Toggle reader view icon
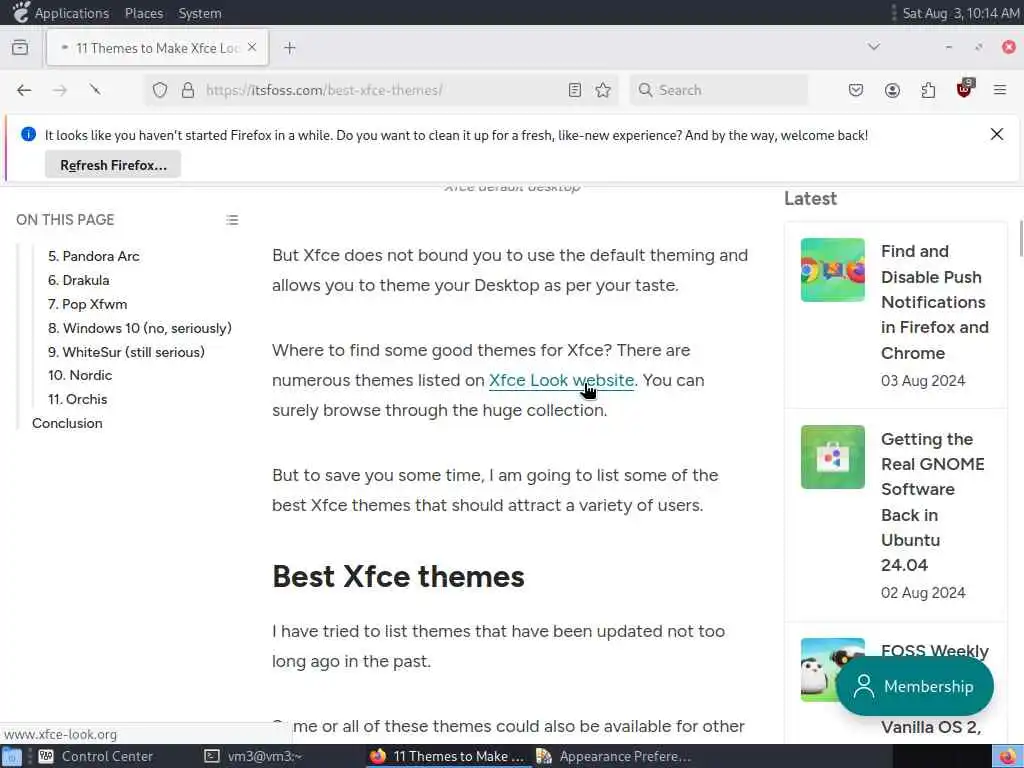Viewport: 1024px width, 768px height. click(575, 90)
